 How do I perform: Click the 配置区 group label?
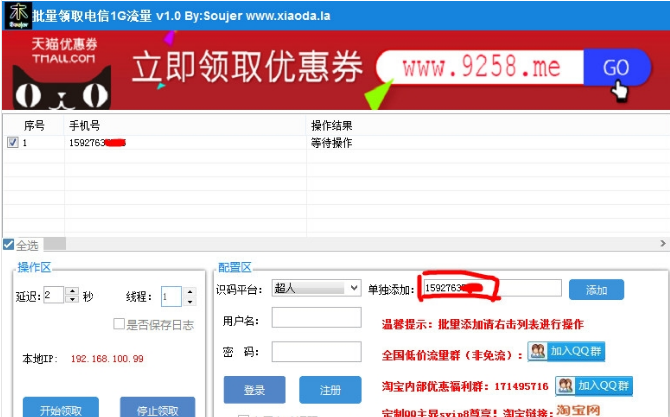(235, 267)
